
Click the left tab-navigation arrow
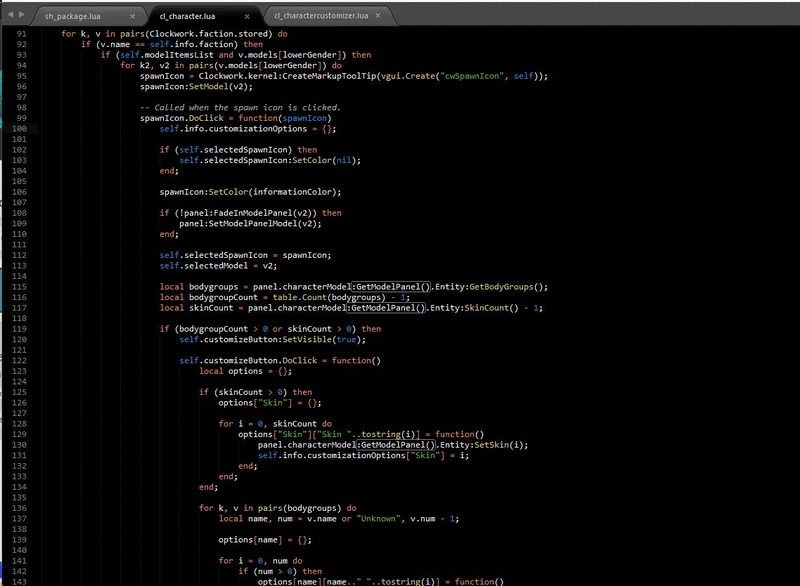pos(10,15)
